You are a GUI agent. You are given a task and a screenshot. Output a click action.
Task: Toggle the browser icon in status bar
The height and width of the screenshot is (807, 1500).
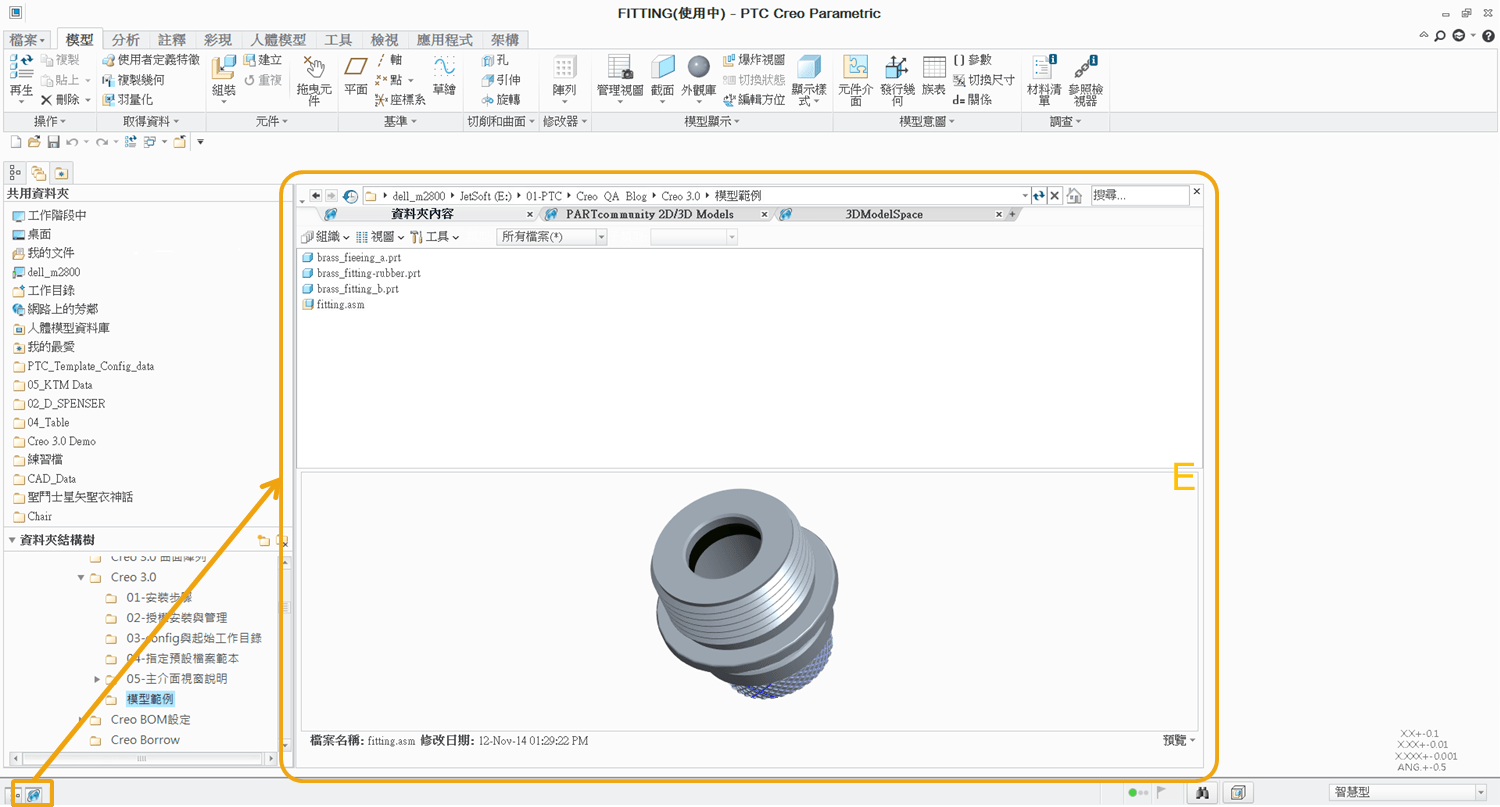tap(33, 794)
